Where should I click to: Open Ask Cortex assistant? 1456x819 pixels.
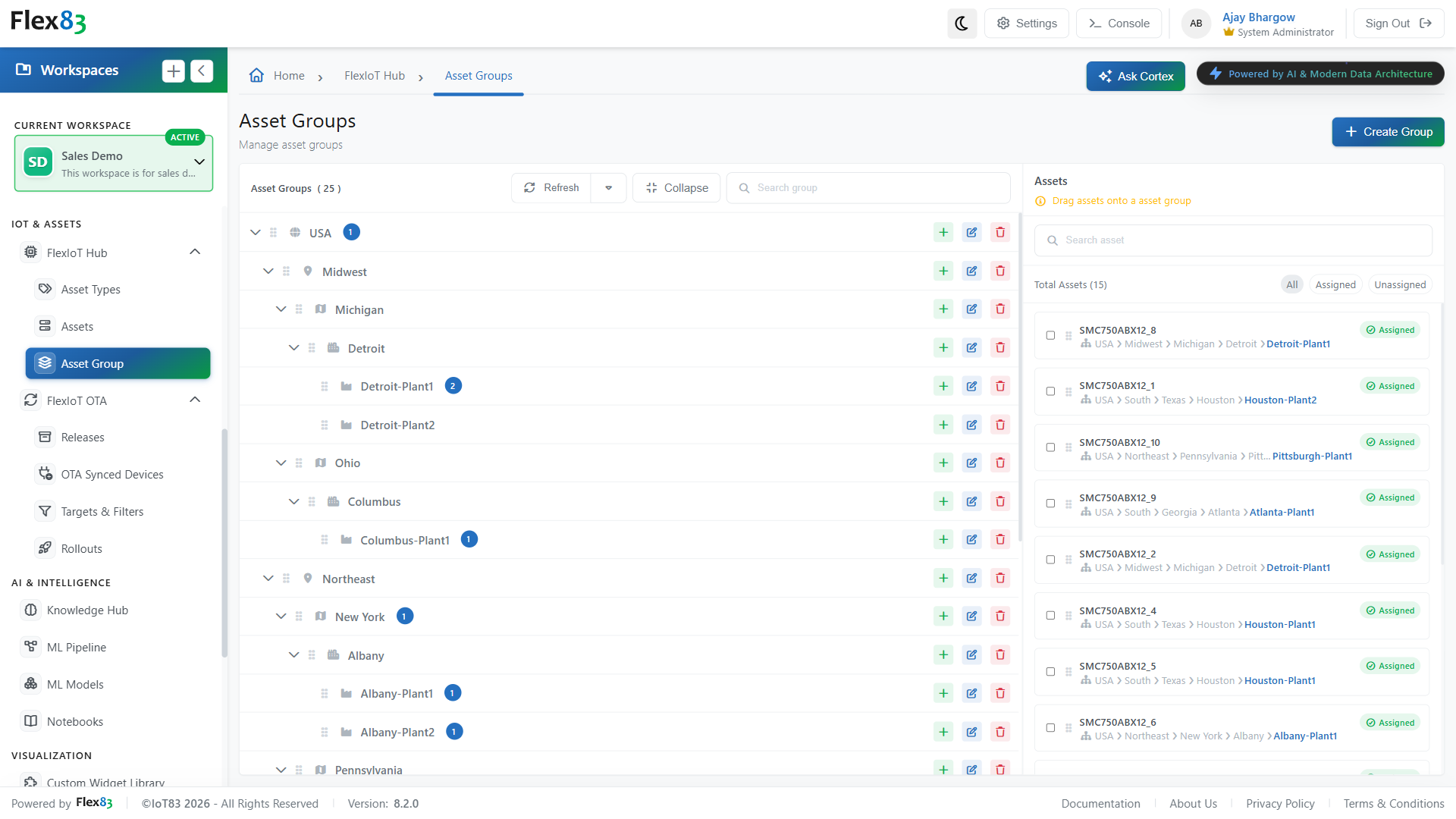1135,77
